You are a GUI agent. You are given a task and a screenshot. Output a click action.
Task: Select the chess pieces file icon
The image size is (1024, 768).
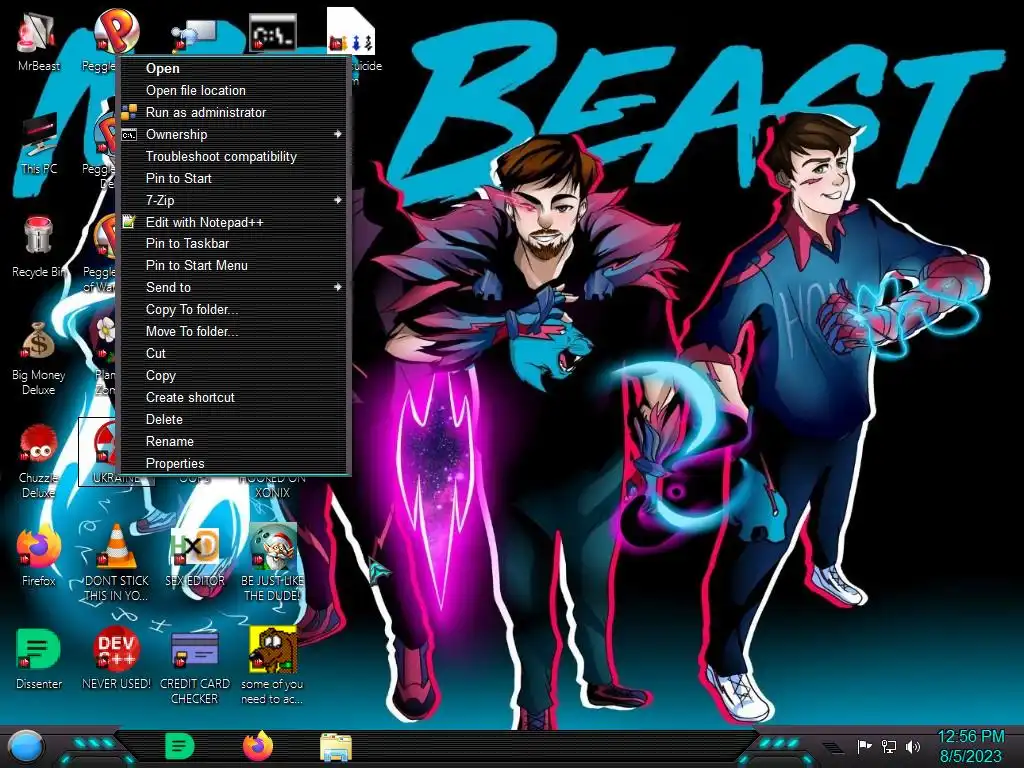tap(350, 30)
